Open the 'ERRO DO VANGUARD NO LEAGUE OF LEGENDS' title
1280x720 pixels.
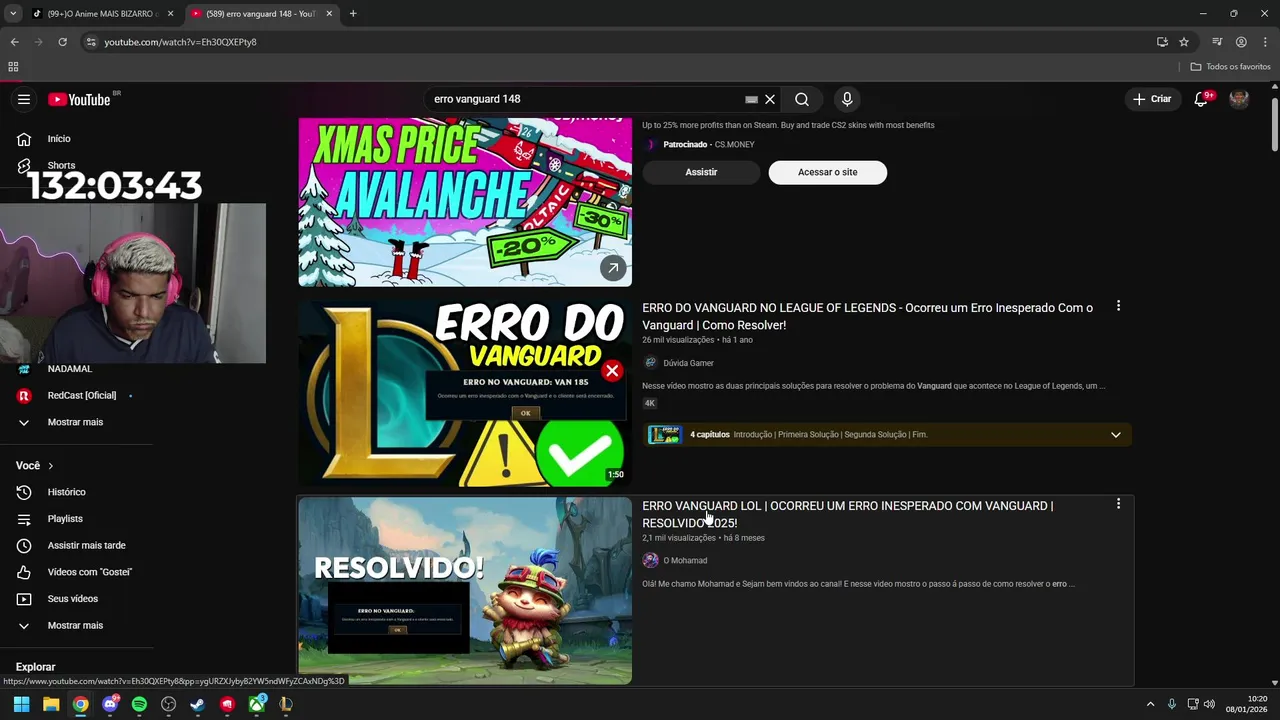(x=867, y=316)
